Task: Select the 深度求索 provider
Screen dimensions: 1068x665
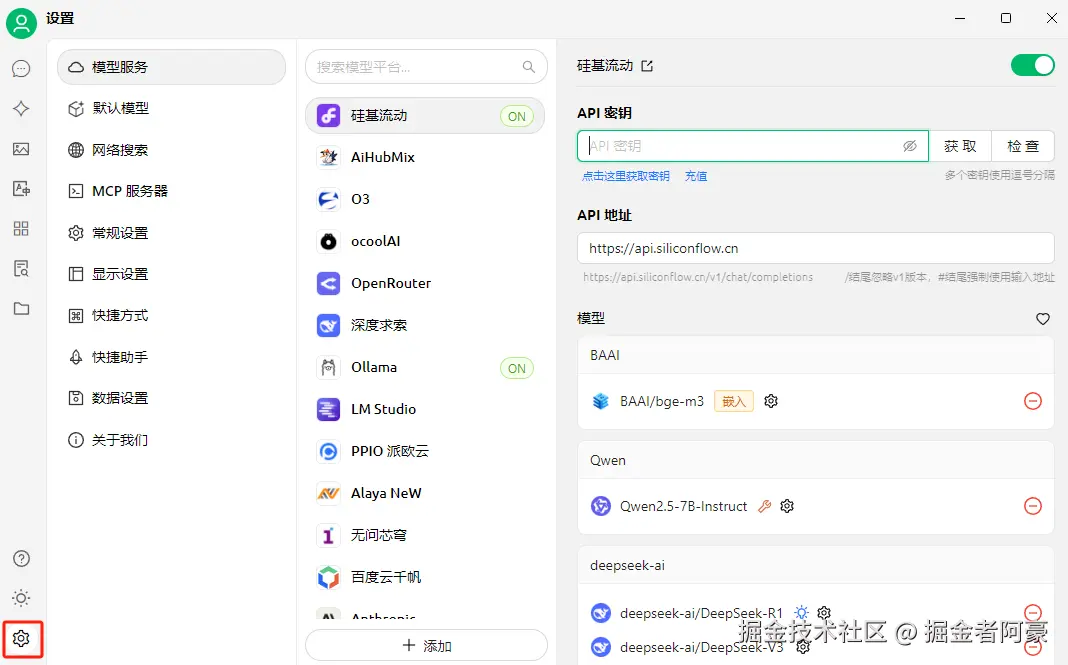Action: (x=425, y=325)
